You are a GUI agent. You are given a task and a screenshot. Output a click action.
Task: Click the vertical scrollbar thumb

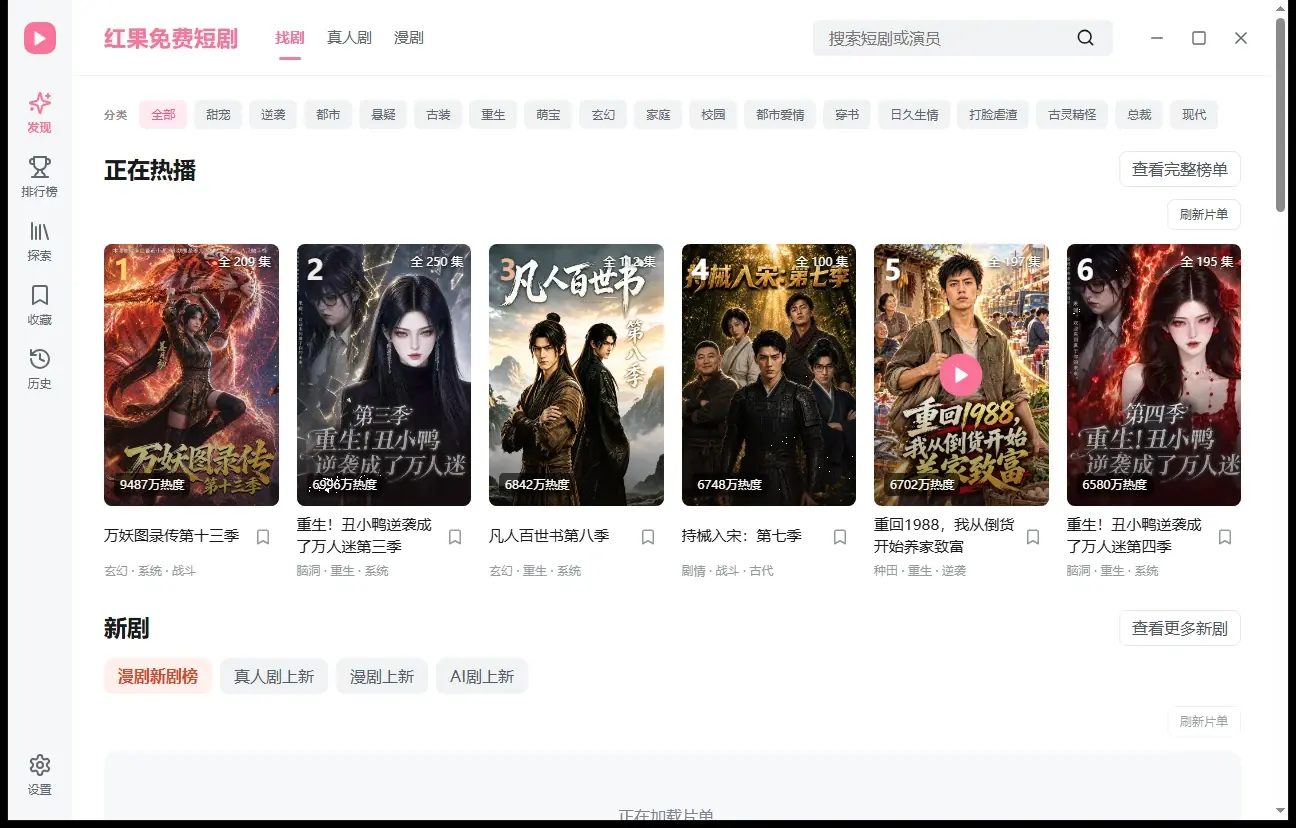1281,115
